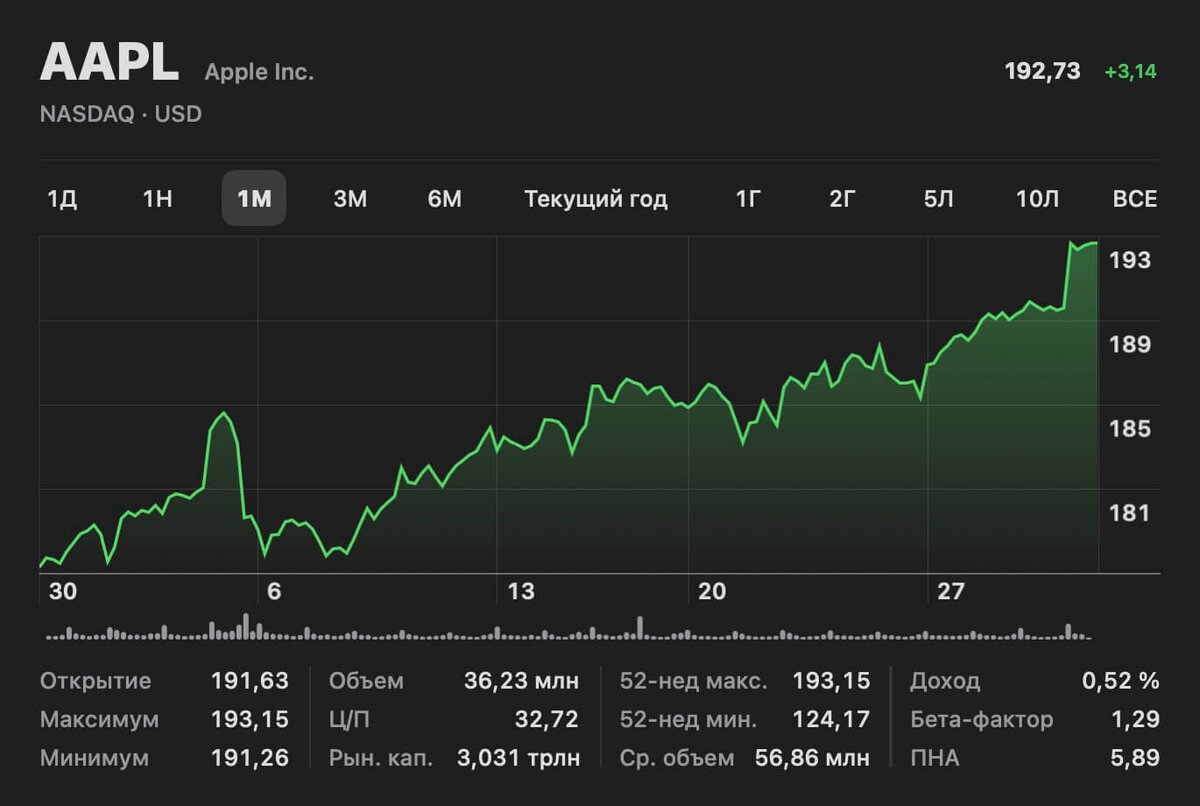Click the Ср. объем value 56,86 млн
This screenshot has height=806, width=1200.
(x=811, y=758)
